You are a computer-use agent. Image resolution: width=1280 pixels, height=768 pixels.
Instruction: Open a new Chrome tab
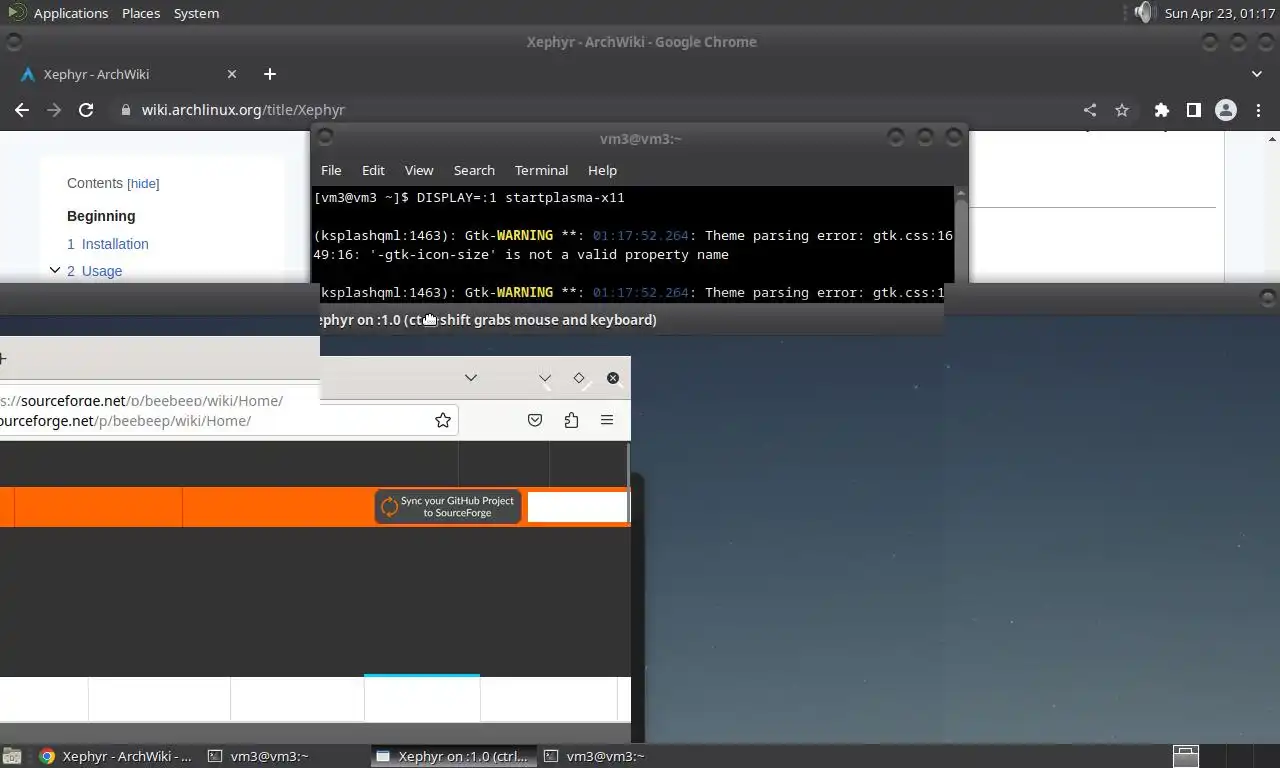click(x=269, y=74)
